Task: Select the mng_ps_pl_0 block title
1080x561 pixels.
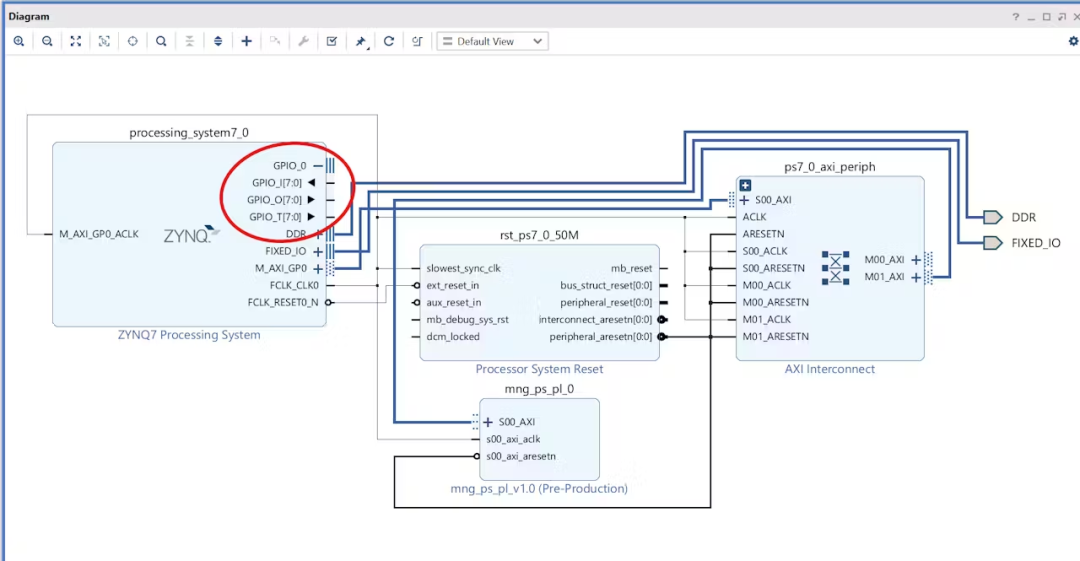Action: (539, 389)
